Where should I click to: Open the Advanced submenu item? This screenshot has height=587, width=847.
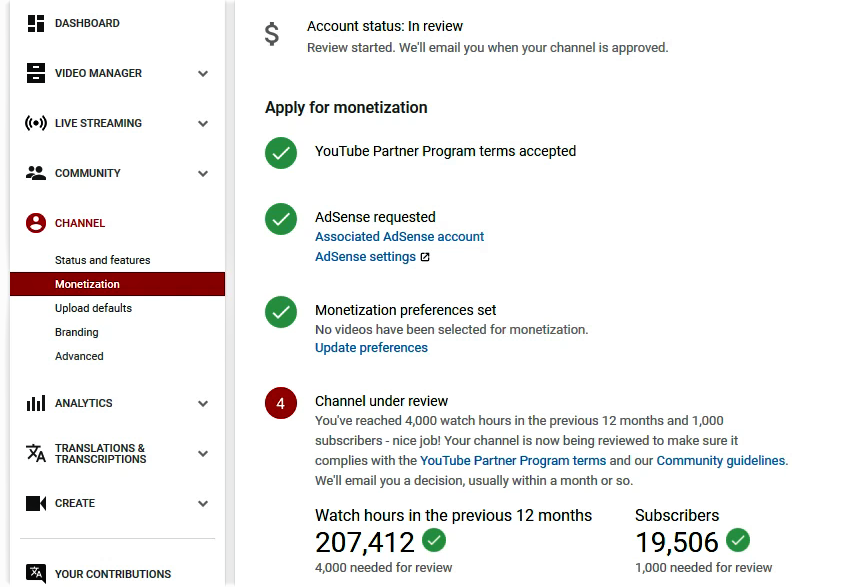tap(79, 356)
